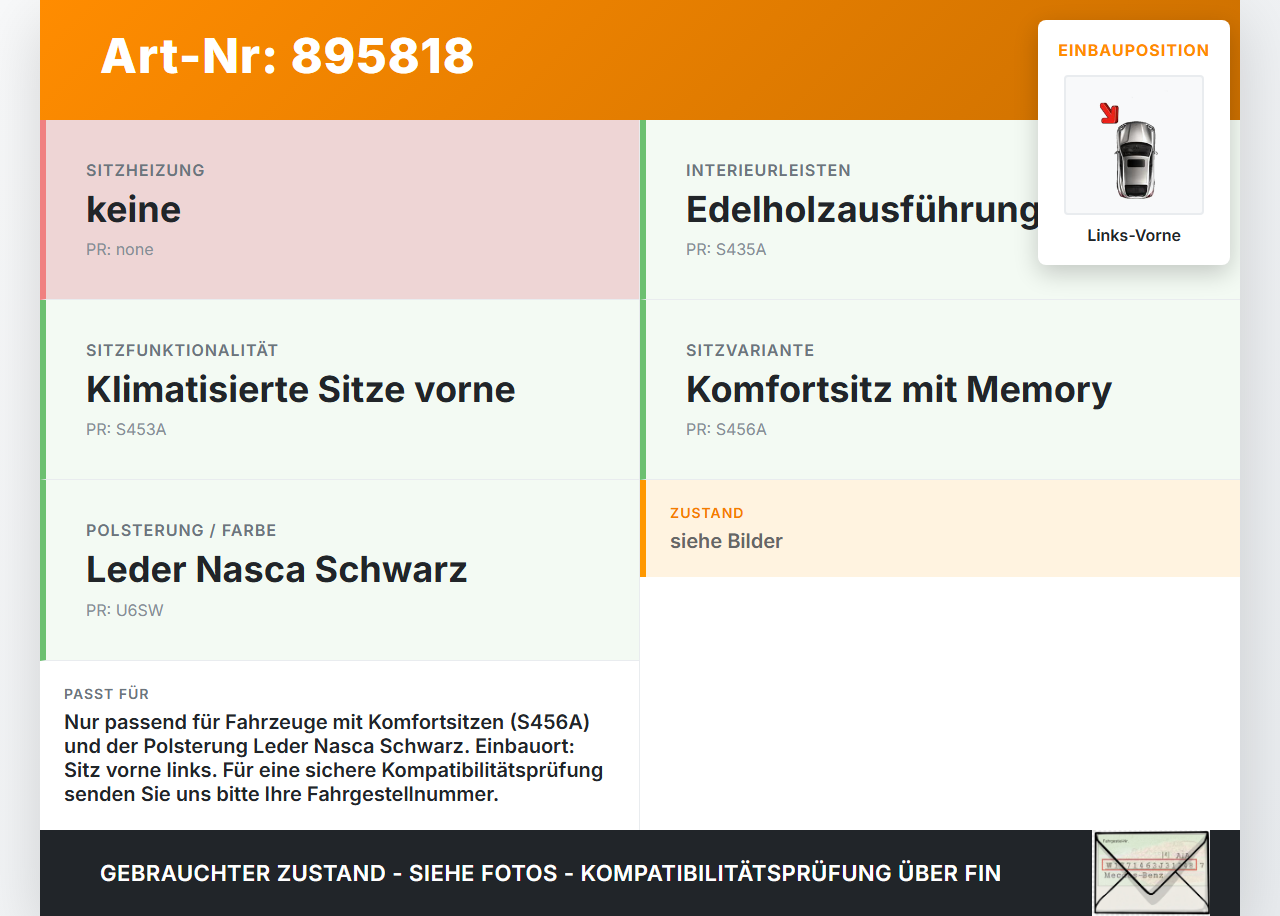Click the red arrow on car diagram
The height and width of the screenshot is (916, 1280).
[1109, 113]
